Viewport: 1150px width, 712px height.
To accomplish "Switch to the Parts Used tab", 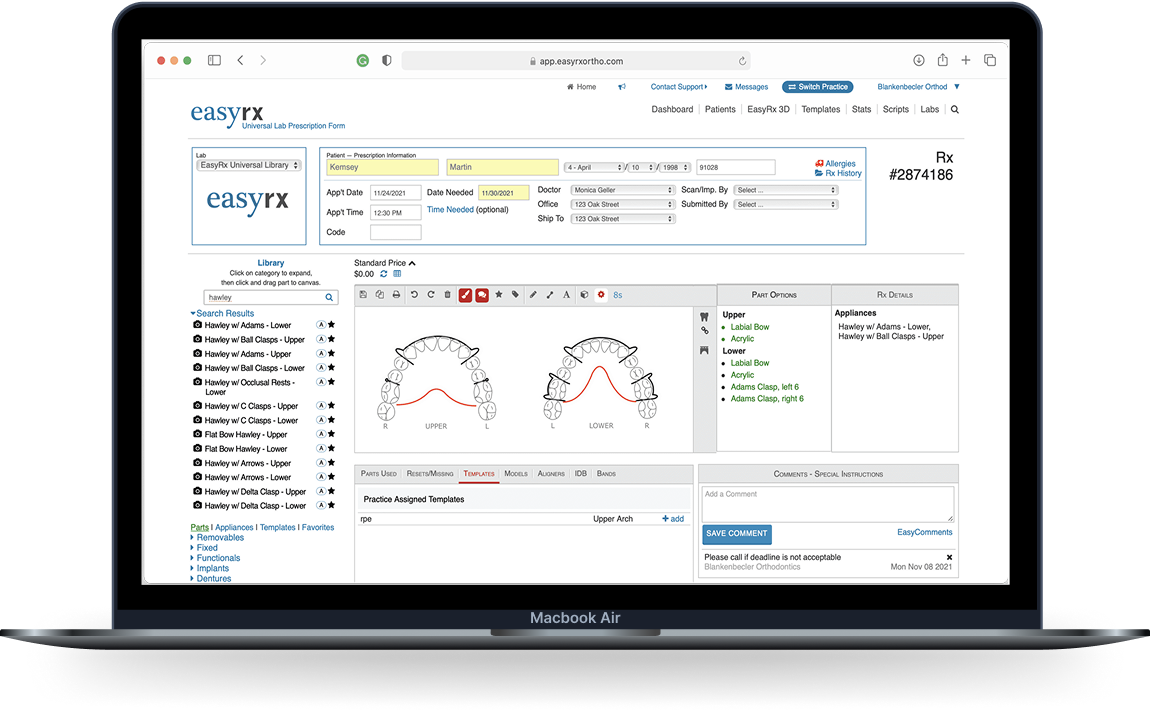I will [x=378, y=474].
